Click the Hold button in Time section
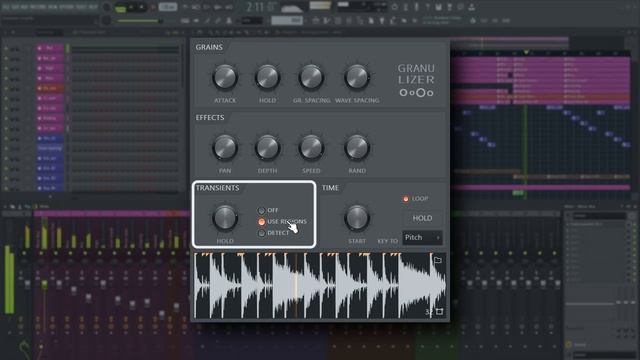 422,218
